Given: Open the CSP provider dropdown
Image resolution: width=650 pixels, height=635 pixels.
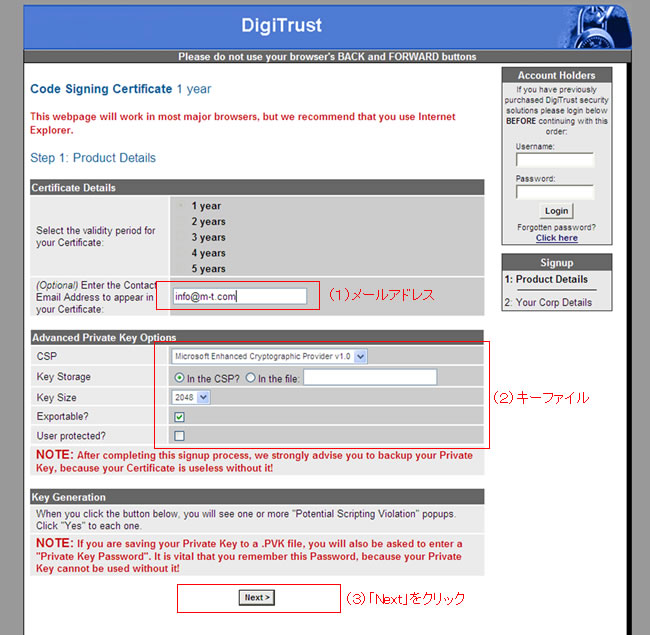Looking at the screenshot, I should (x=269, y=356).
